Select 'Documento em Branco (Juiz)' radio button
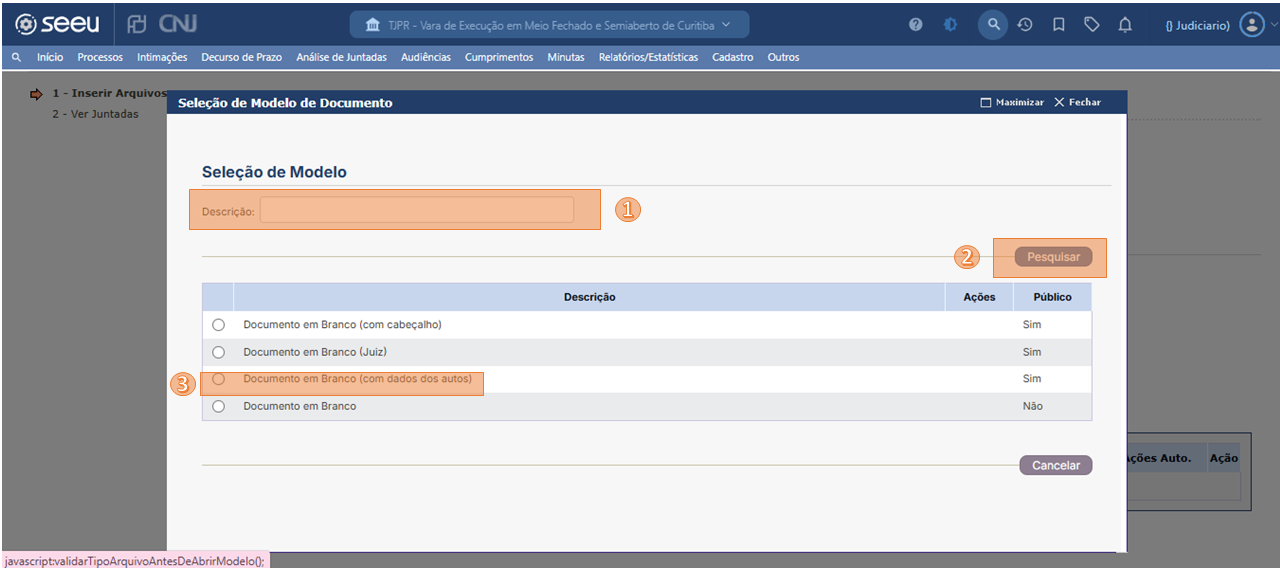This screenshot has width=1280, height=570. click(x=219, y=352)
